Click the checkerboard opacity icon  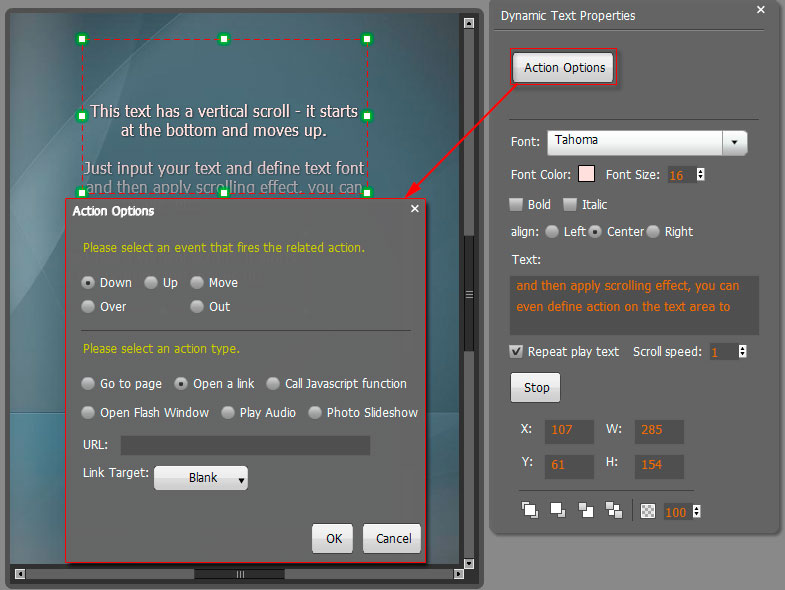pos(648,510)
